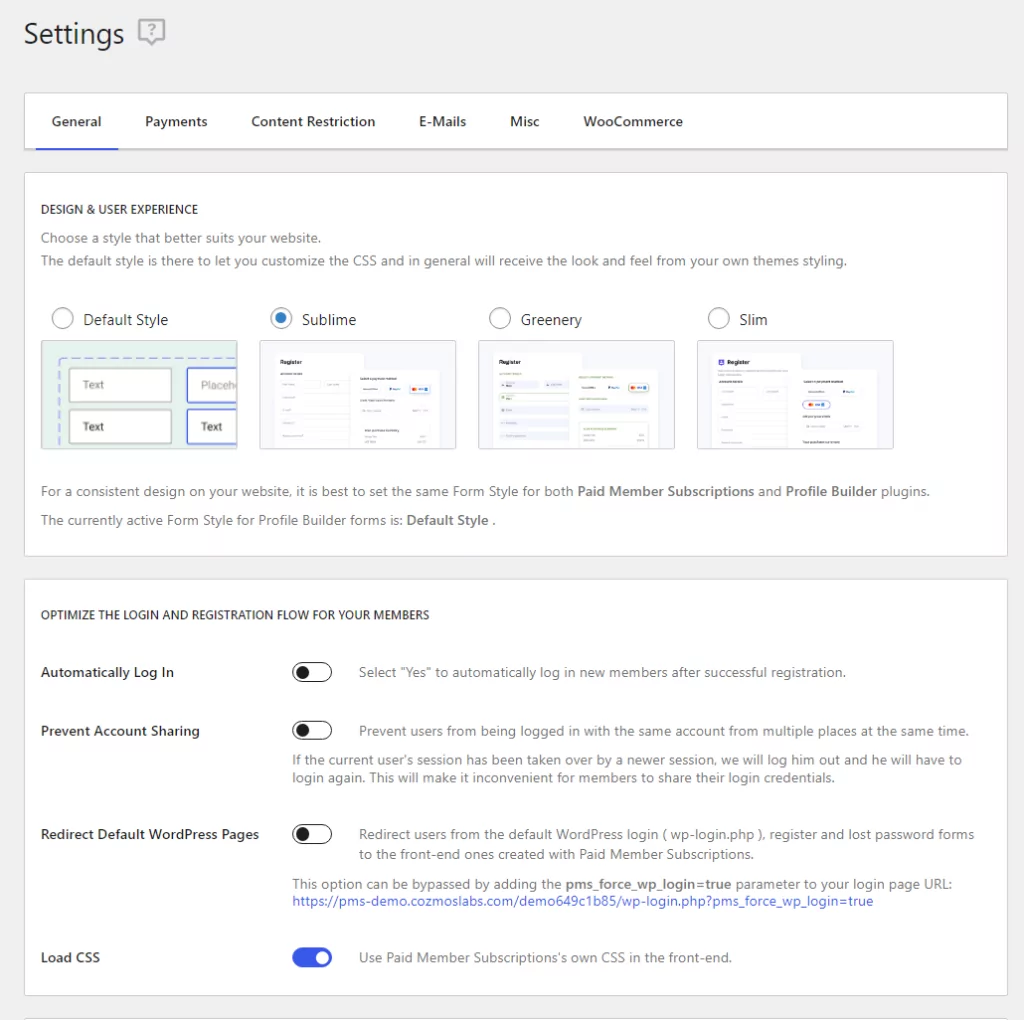Open the pms_force_wp_login bypass URL link

tap(583, 901)
